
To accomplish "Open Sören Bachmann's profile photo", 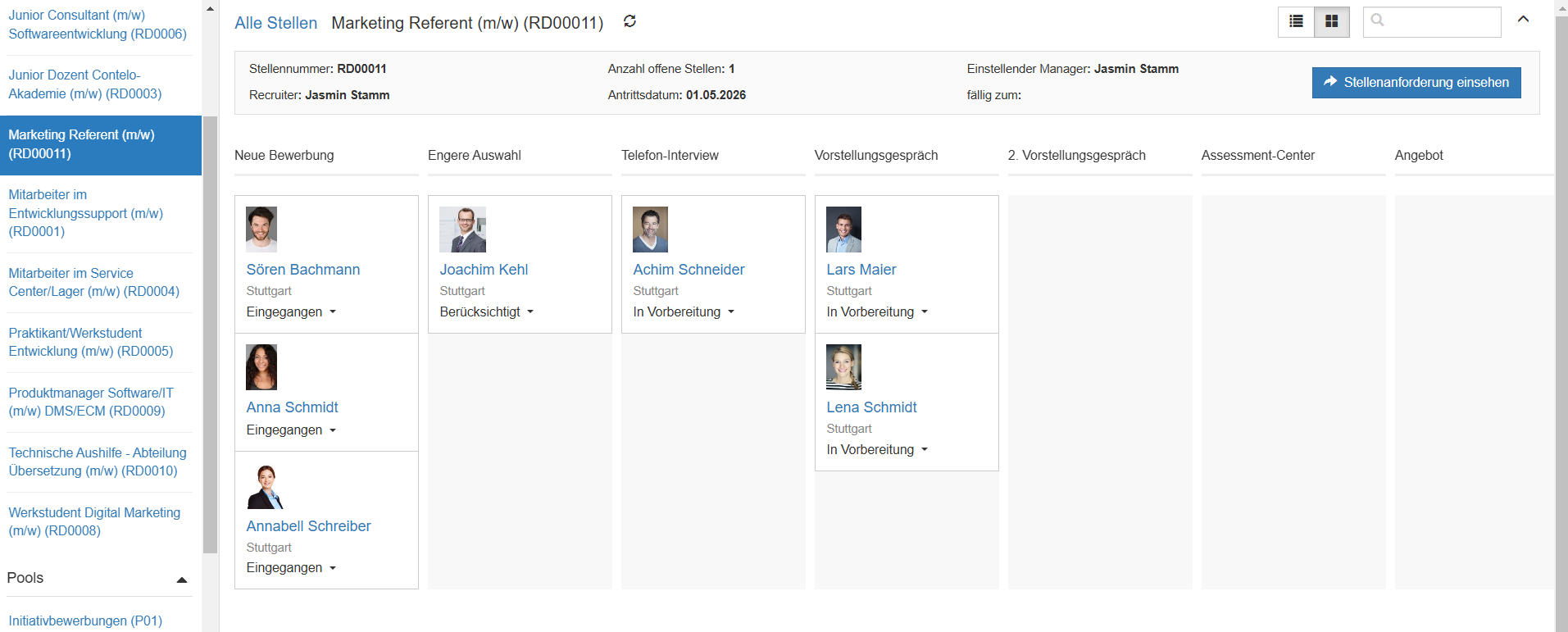I will click(x=261, y=229).
